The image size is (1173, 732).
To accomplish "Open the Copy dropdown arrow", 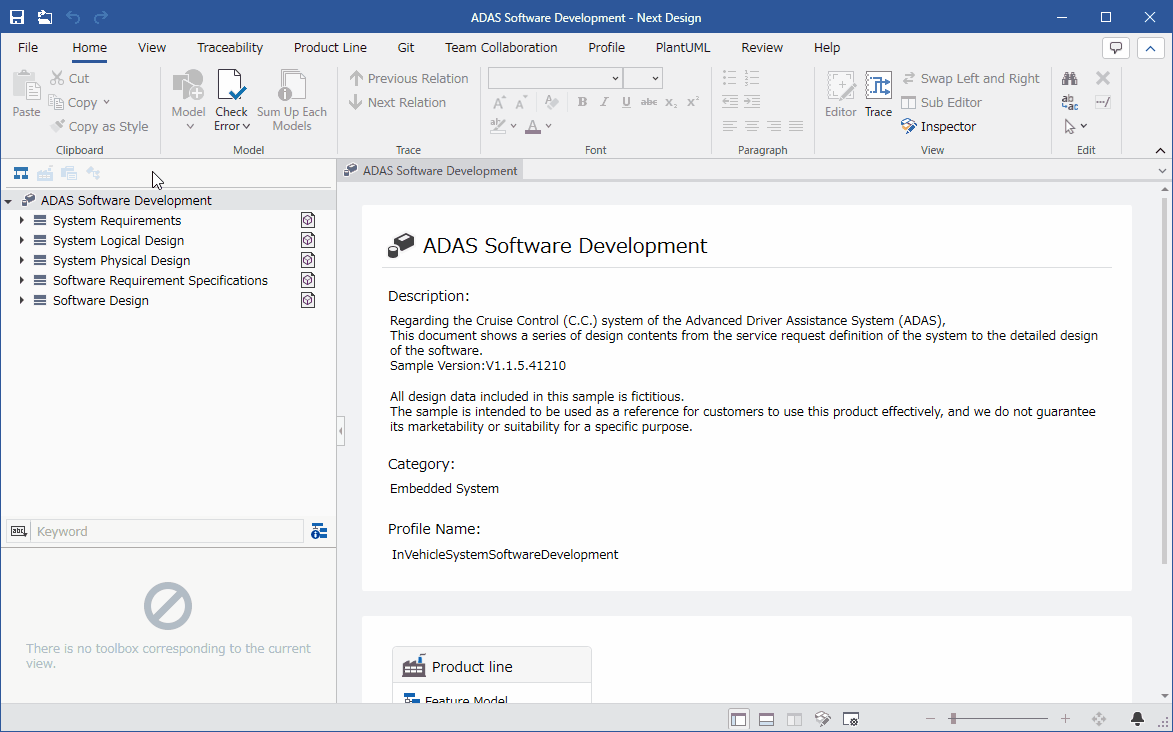I will [x=106, y=103].
